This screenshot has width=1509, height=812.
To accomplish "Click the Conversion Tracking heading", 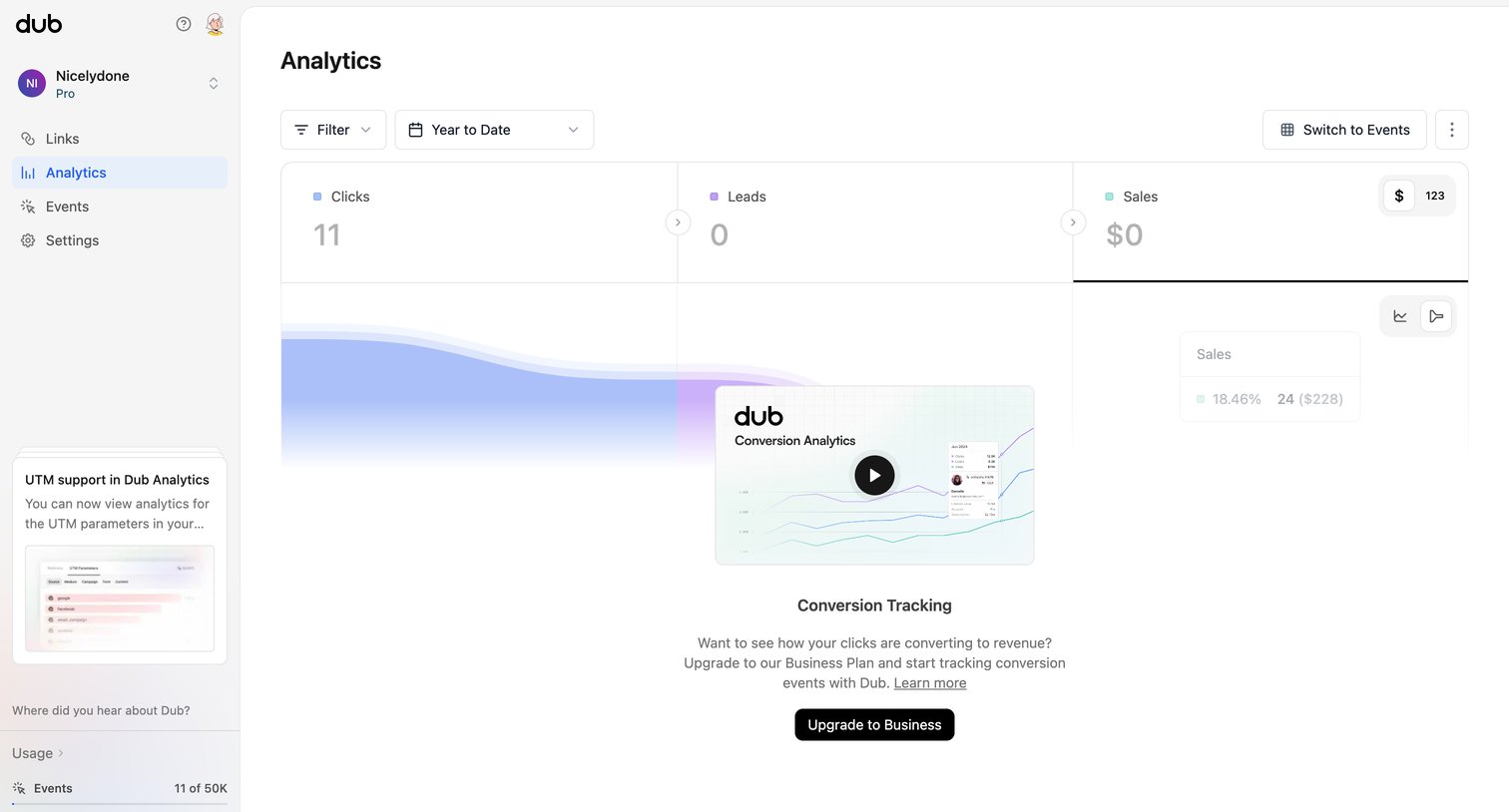I will (874, 606).
